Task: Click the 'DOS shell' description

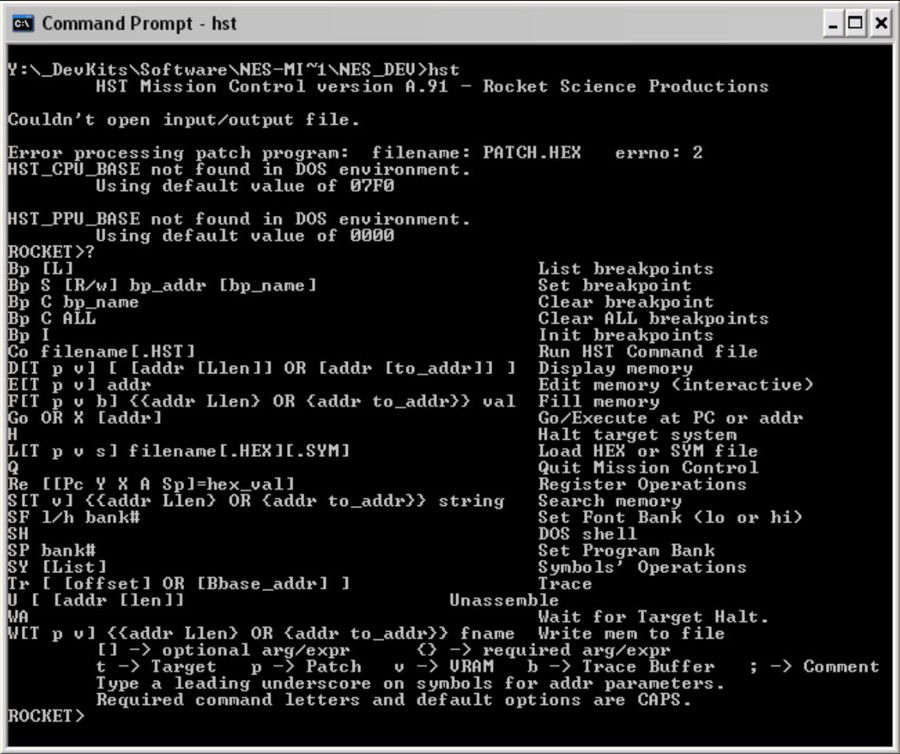Action: [587, 534]
